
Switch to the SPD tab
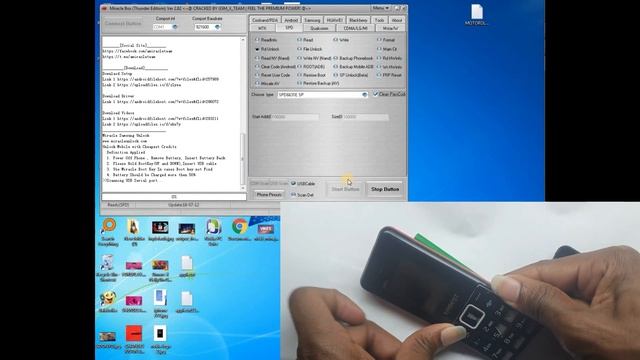click(289, 28)
